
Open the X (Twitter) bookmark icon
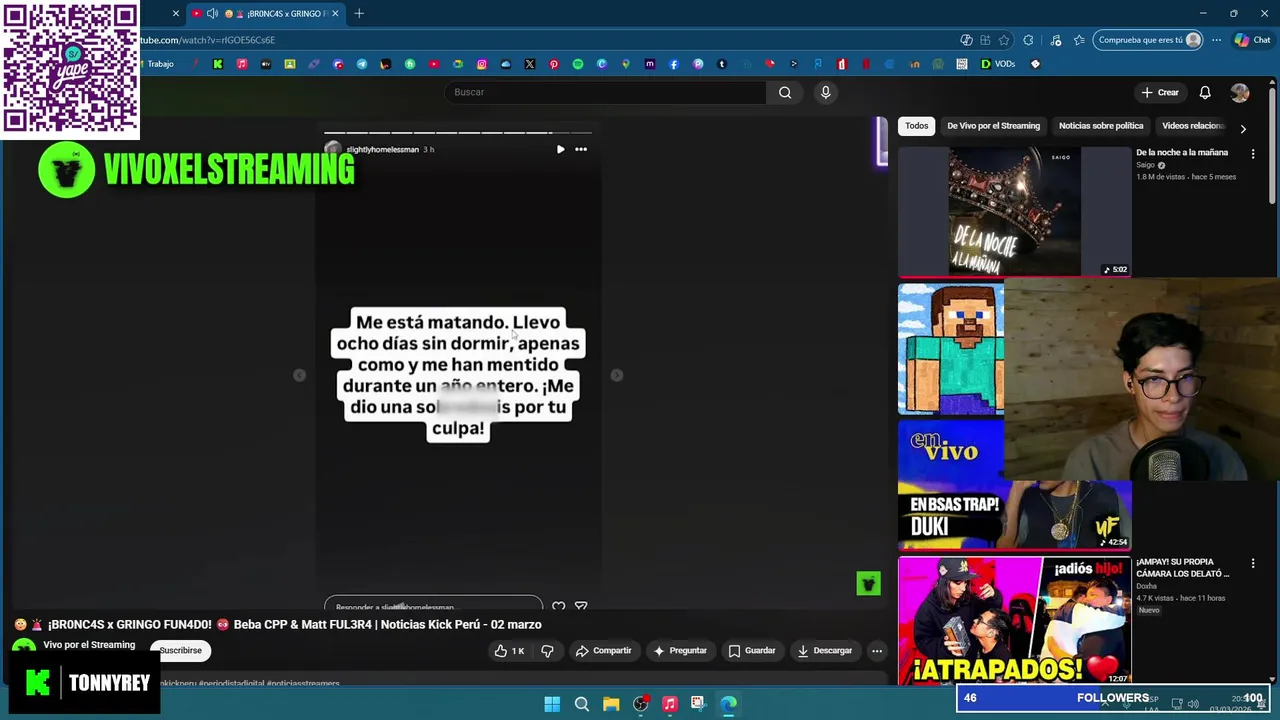(530, 64)
